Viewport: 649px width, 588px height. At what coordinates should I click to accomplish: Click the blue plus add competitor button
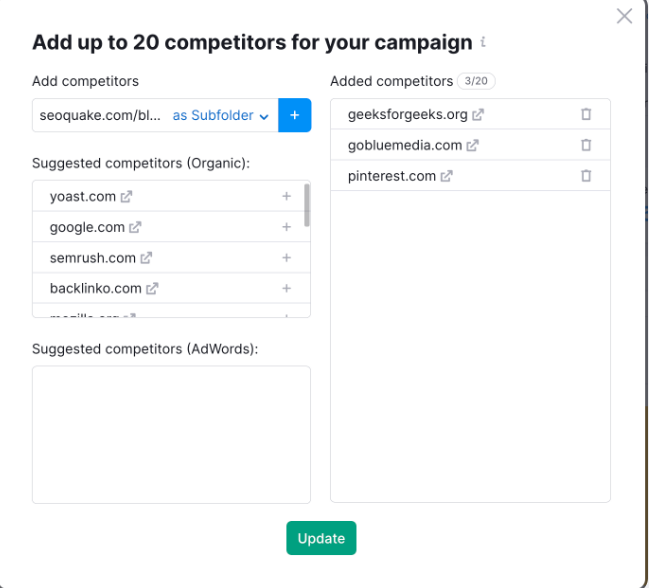[x=295, y=115]
